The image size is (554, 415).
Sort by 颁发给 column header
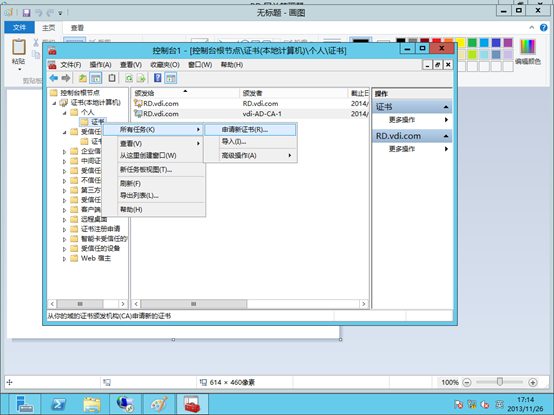pyautogui.click(x=185, y=93)
